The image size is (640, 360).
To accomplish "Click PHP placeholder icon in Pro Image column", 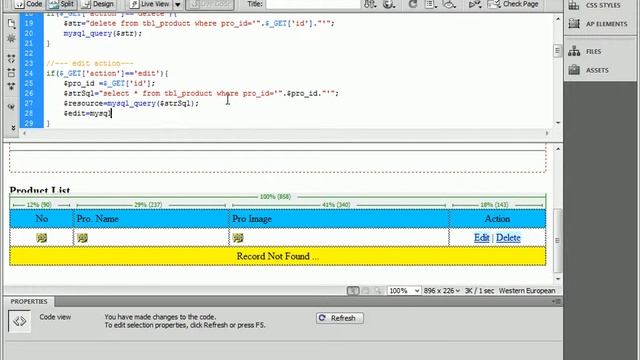I will 238,238.
